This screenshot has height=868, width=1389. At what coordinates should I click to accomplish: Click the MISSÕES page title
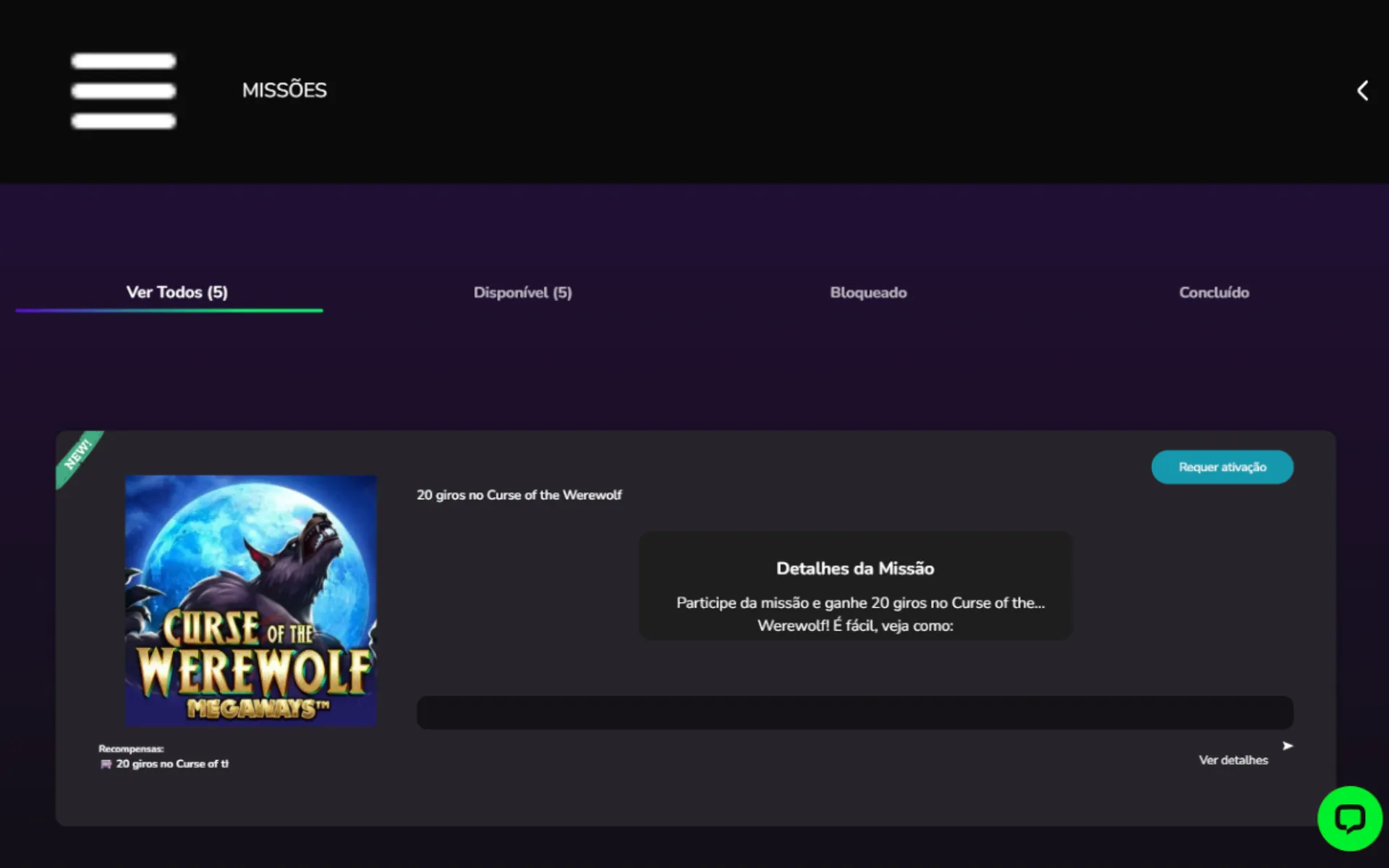pyautogui.click(x=284, y=90)
